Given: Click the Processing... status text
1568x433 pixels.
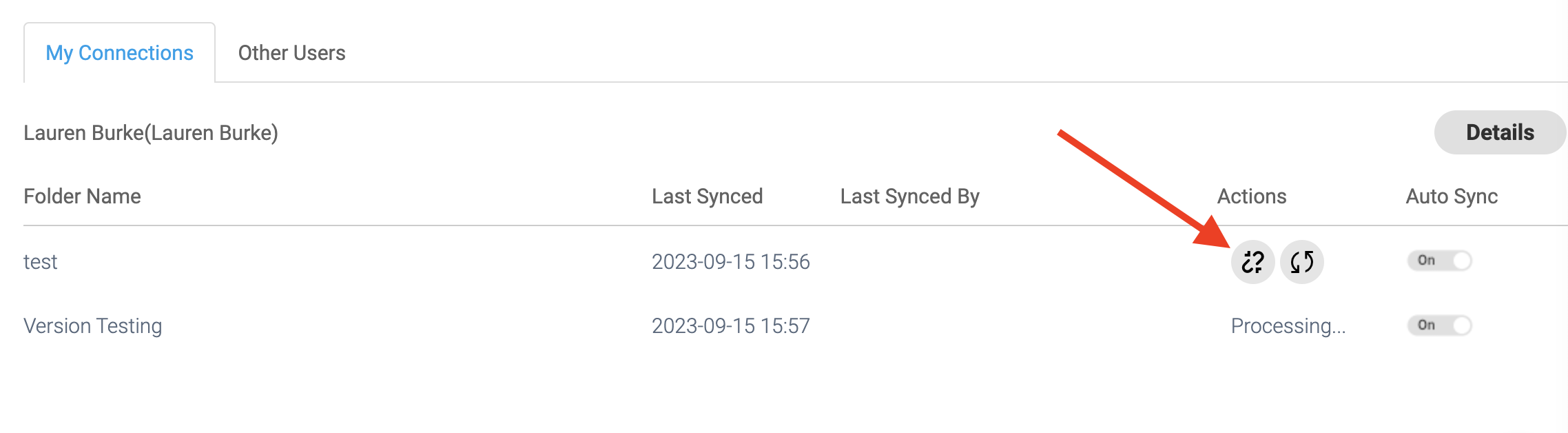Looking at the screenshot, I should point(1288,326).
